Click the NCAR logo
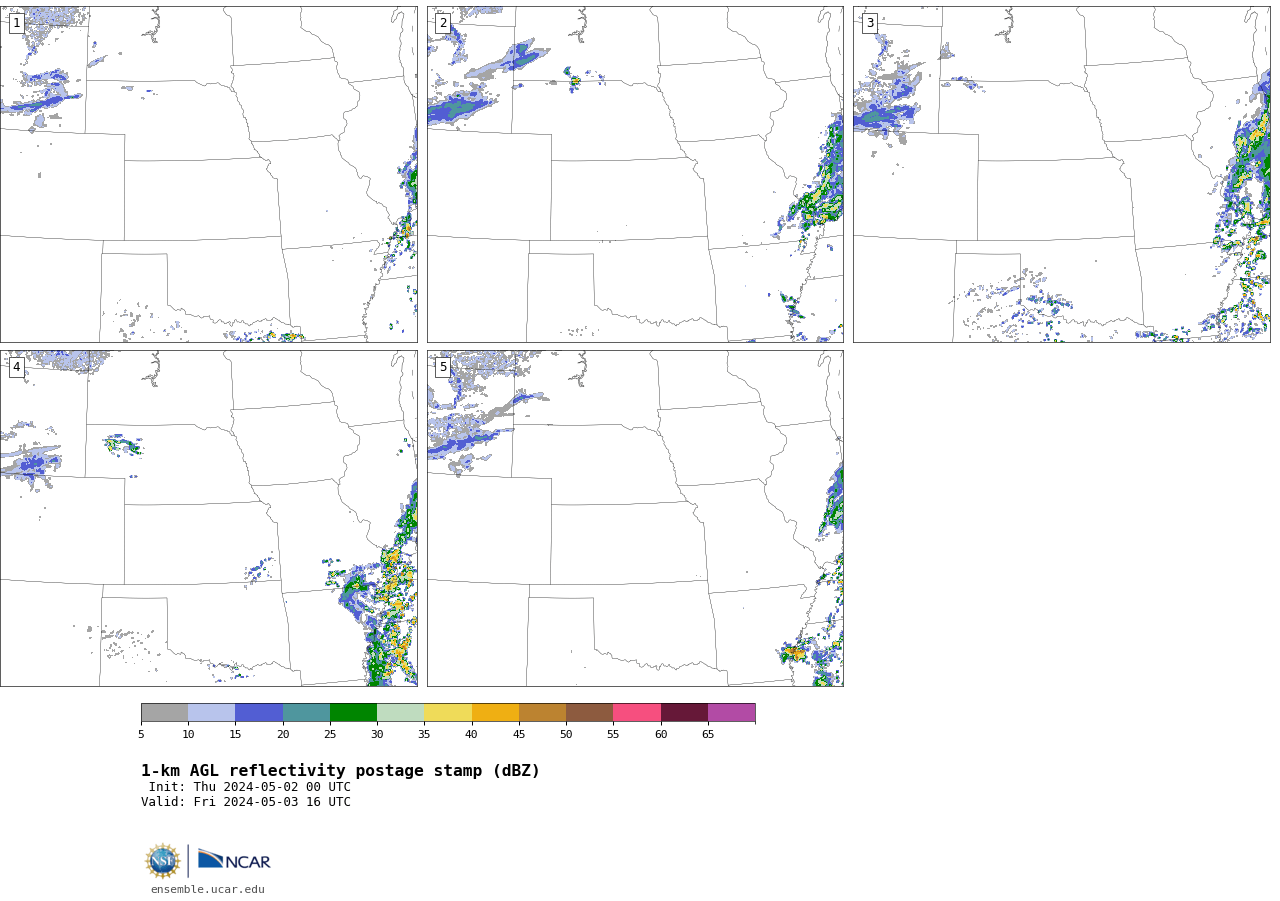 coord(234,860)
